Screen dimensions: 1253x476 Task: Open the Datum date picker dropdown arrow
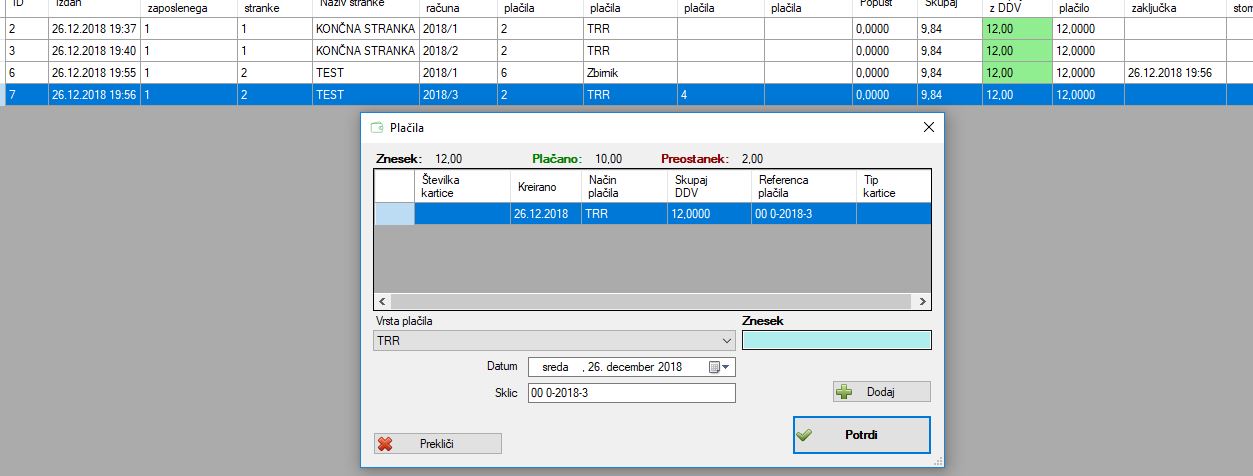coord(727,367)
